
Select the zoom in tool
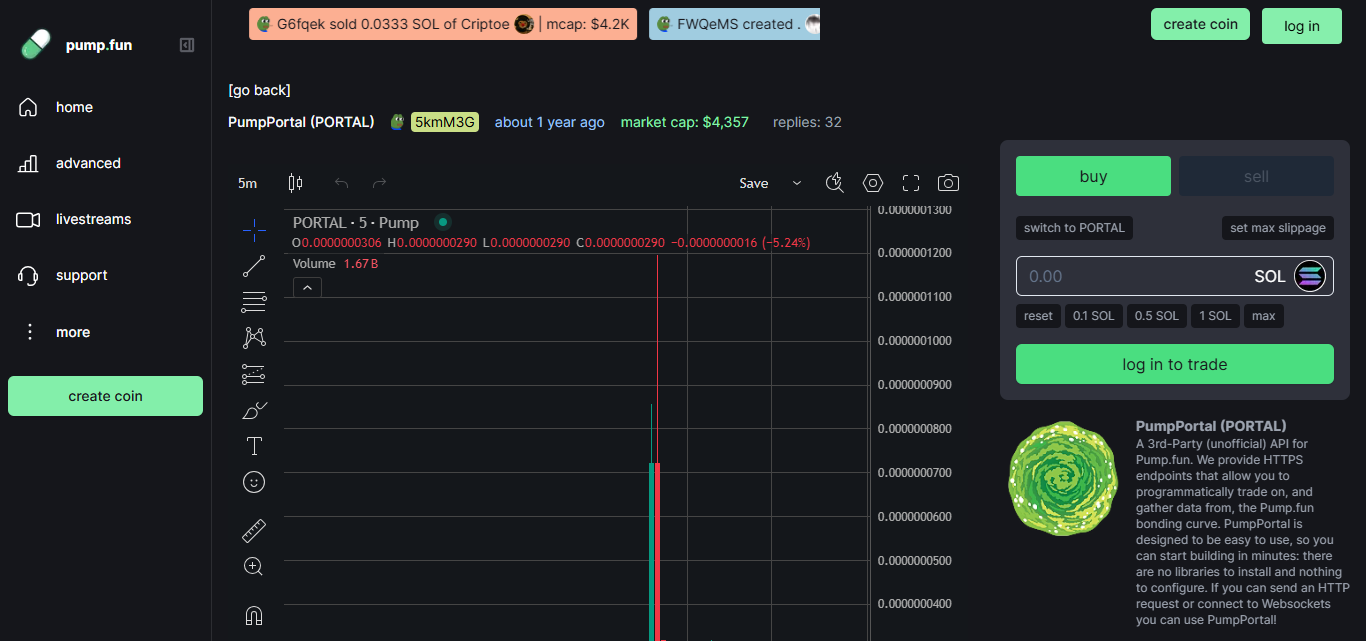tap(254, 567)
